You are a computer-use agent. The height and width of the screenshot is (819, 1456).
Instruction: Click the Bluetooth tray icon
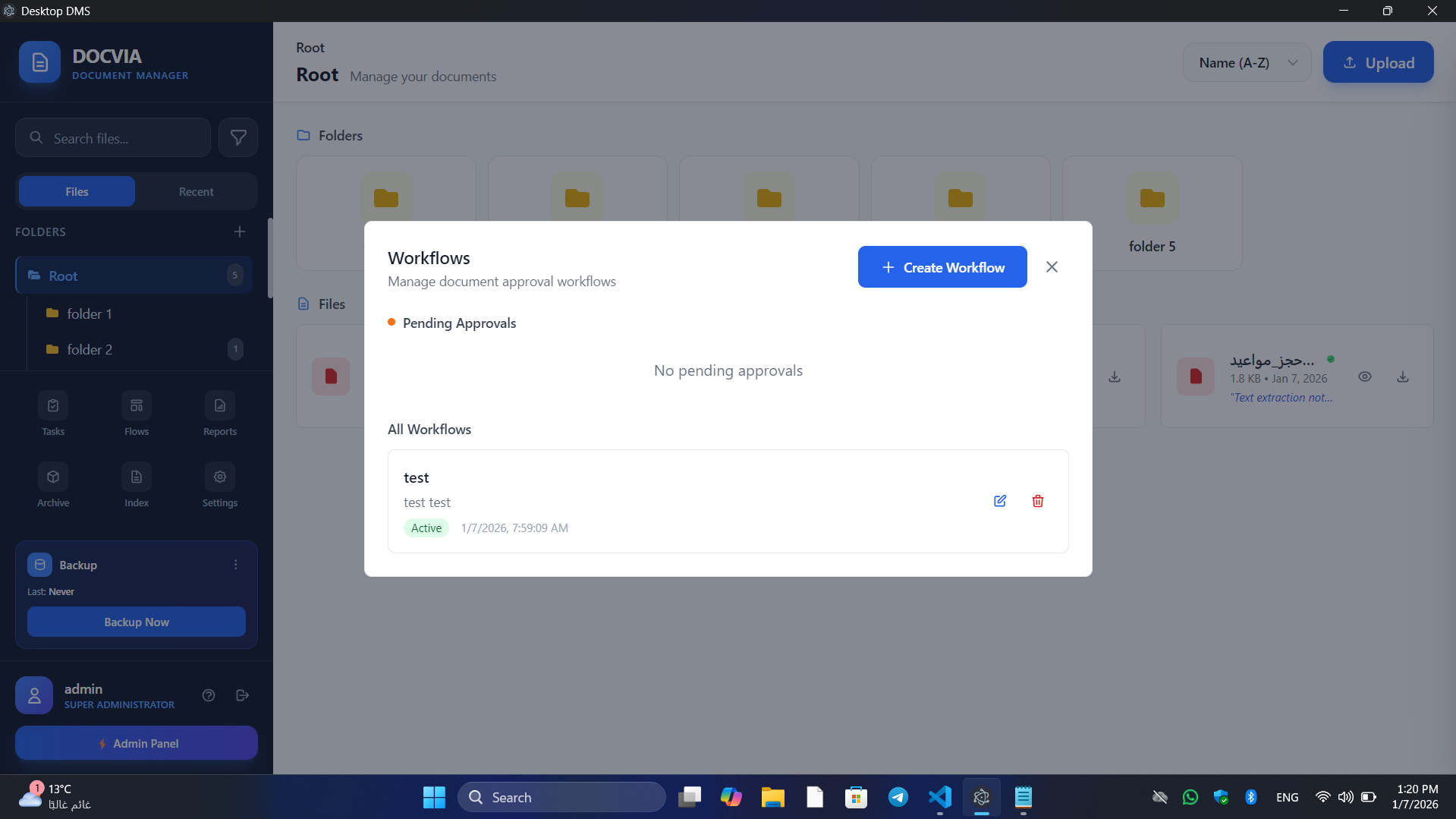click(1251, 797)
